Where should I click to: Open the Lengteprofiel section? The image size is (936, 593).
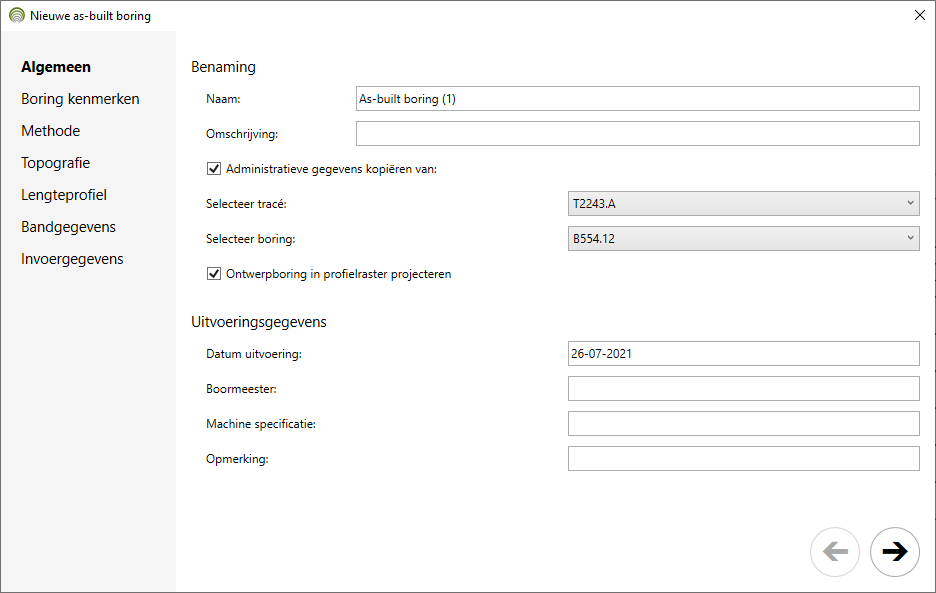click(x=64, y=195)
